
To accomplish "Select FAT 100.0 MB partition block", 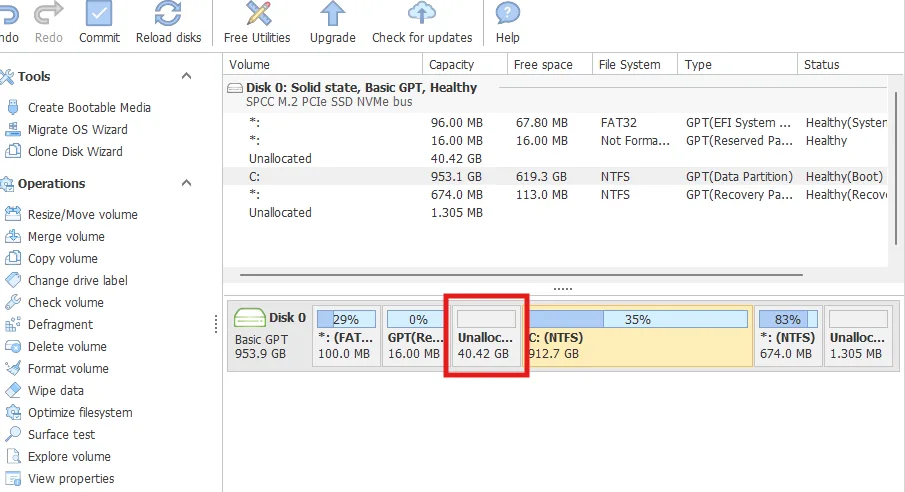I will [x=346, y=336].
